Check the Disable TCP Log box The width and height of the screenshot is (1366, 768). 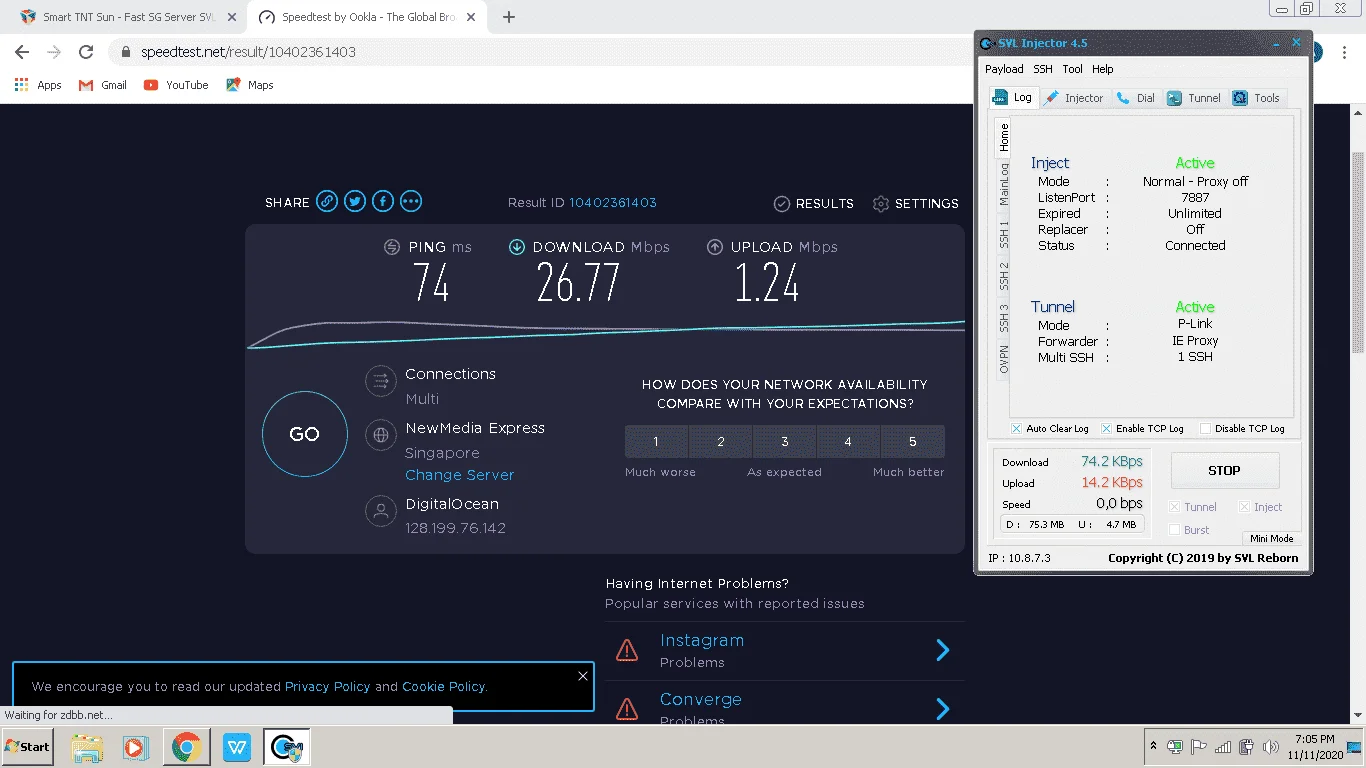(x=1205, y=428)
